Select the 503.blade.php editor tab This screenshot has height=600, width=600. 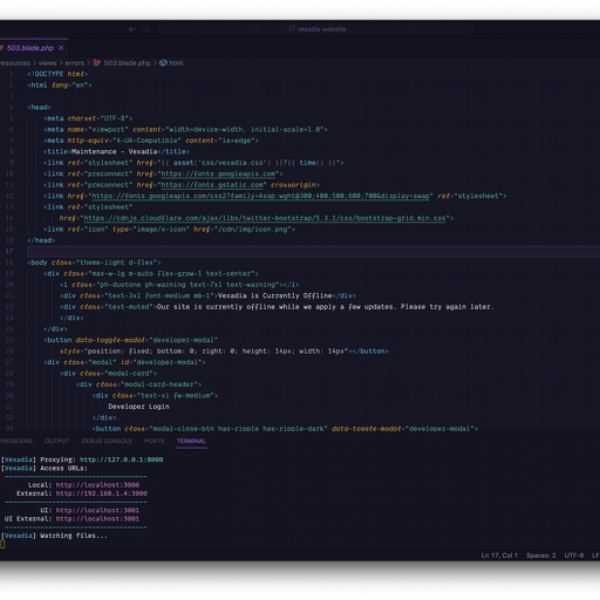(x=34, y=48)
